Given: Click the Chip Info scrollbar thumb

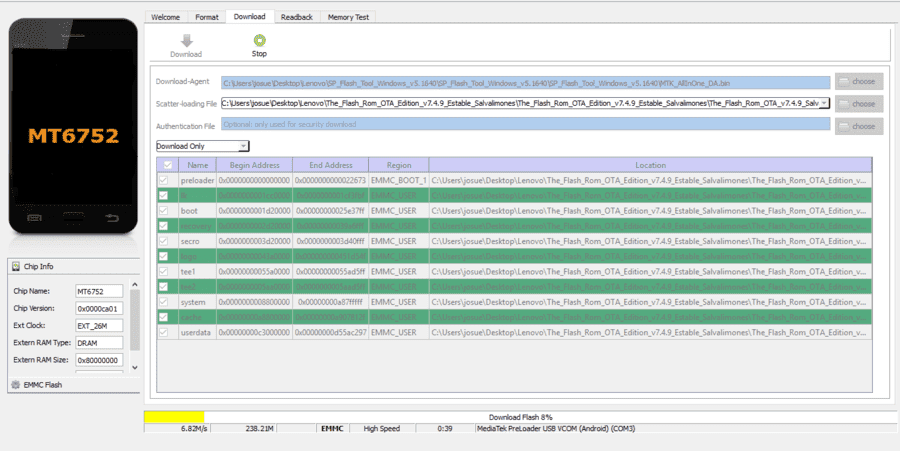Looking at the screenshot, I should [x=135, y=320].
